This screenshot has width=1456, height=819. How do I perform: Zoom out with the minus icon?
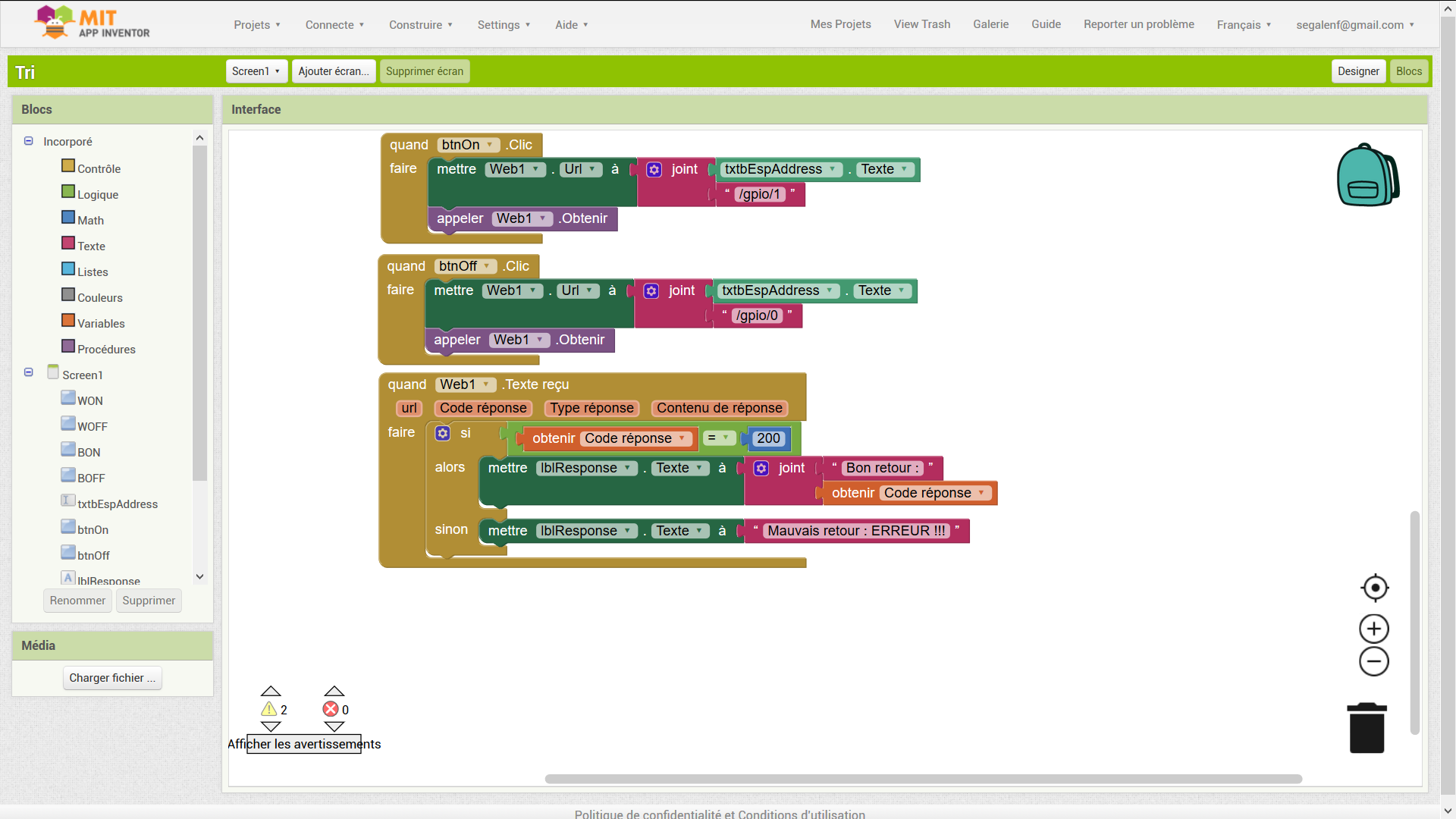[x=1373, y=661]
